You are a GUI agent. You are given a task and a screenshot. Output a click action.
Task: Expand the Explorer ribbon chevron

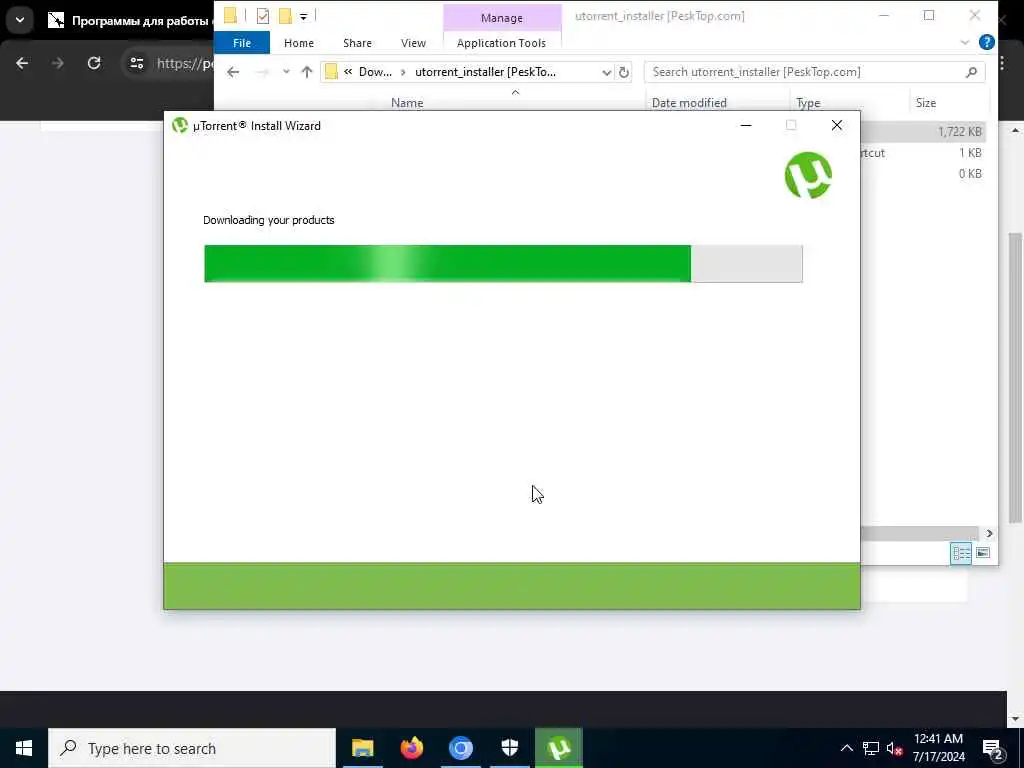click(x=965, y=42)
